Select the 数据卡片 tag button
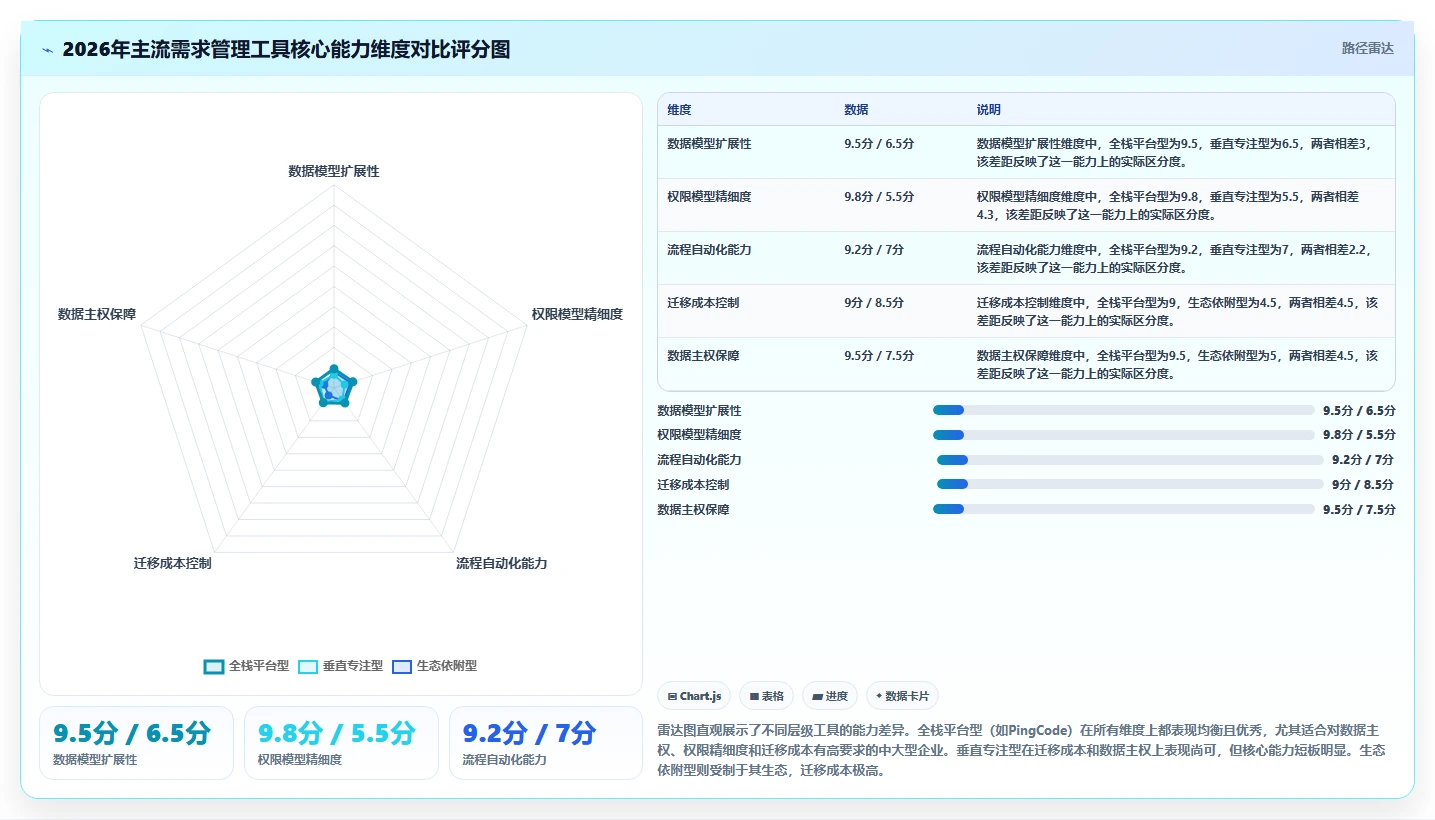1435x820 pixels. [x=902, y=696]
